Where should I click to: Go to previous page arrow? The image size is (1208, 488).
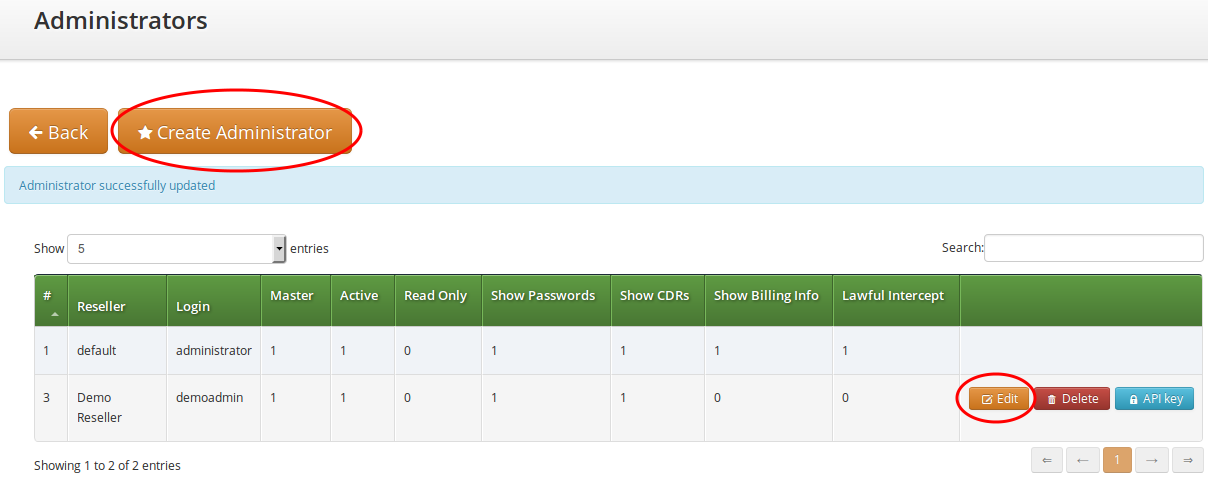[x=1082, y=460]
